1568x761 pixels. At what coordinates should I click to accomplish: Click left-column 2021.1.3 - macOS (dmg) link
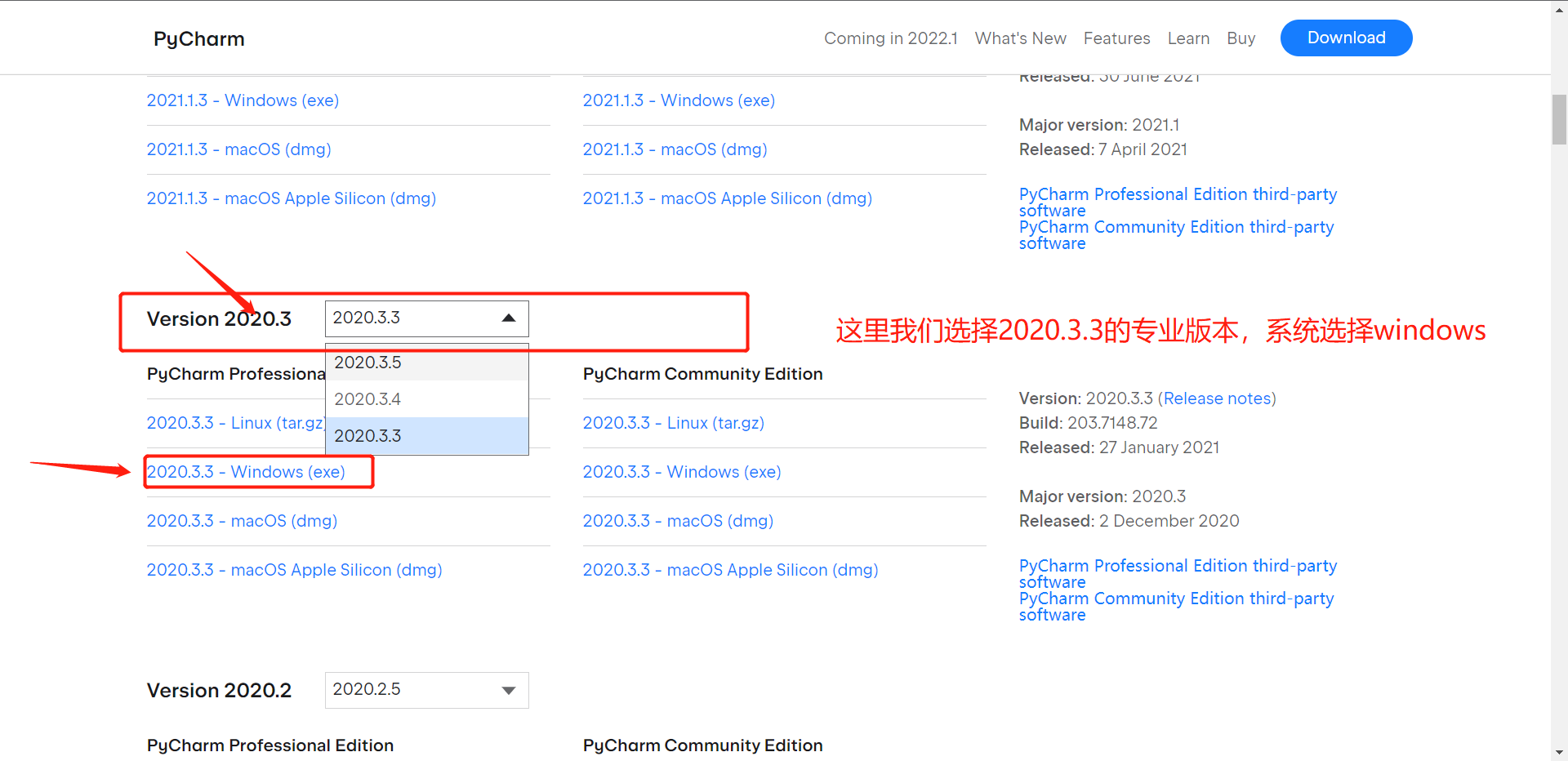(x=238, y=149)
